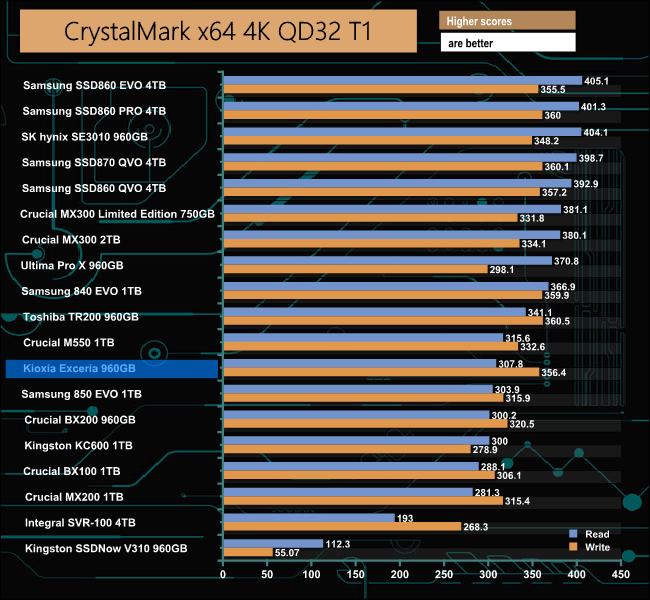Click the Crucial M550 1TB label
The image size is (650, 600).
[x=69, y=343]
